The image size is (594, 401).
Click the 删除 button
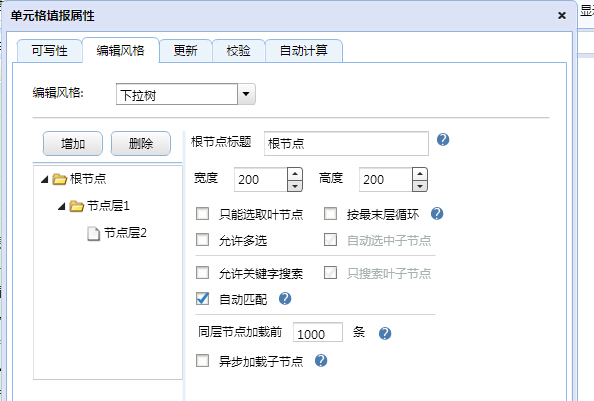click(141, 144)
